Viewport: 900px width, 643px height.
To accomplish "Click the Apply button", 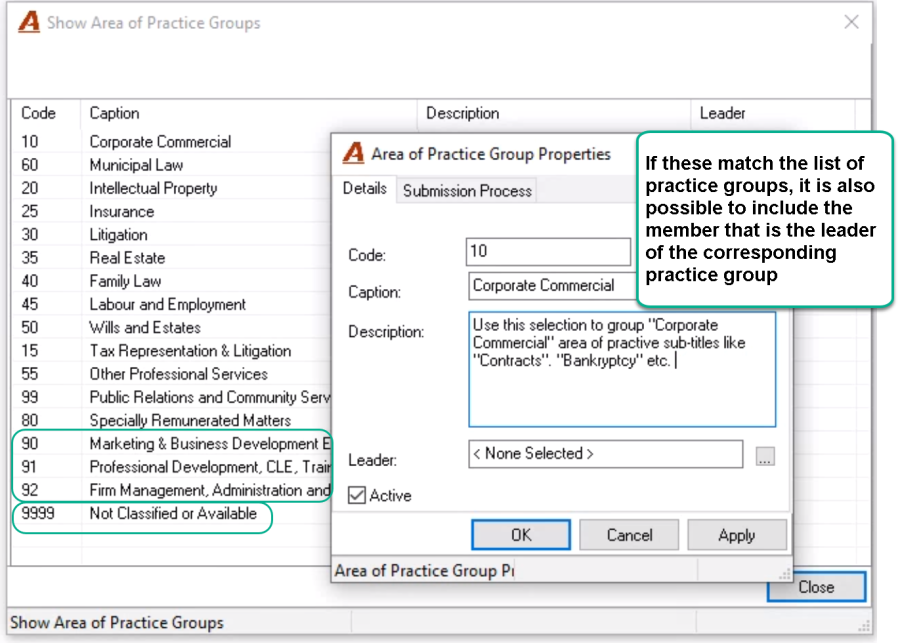I will [737, 535].
